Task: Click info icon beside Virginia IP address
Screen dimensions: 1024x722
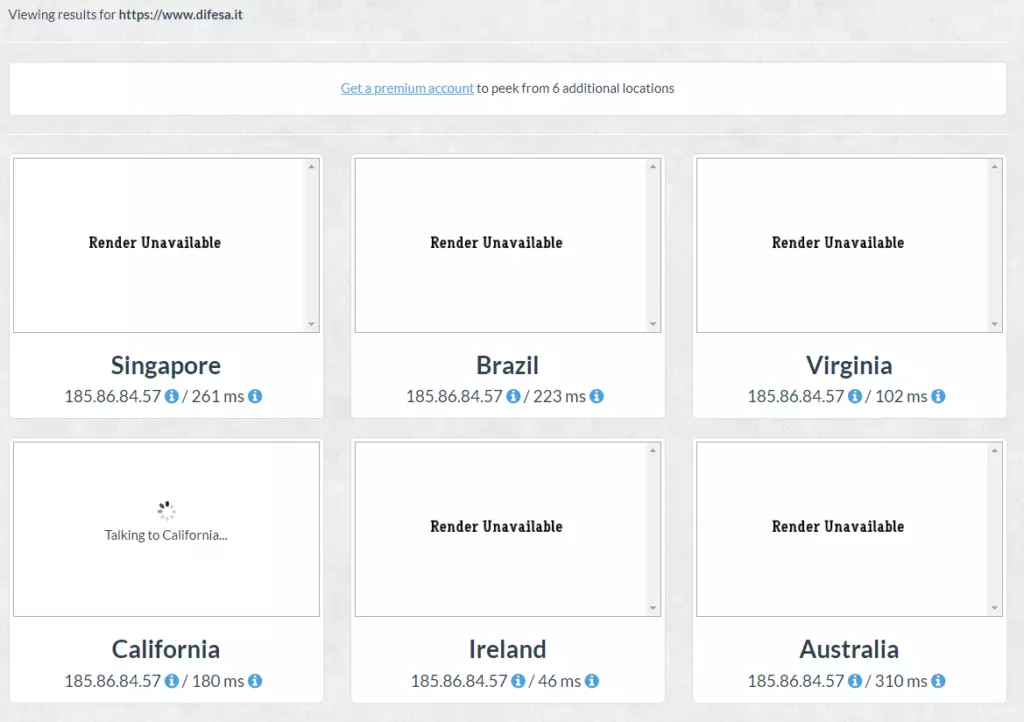Action: (855, 397)
